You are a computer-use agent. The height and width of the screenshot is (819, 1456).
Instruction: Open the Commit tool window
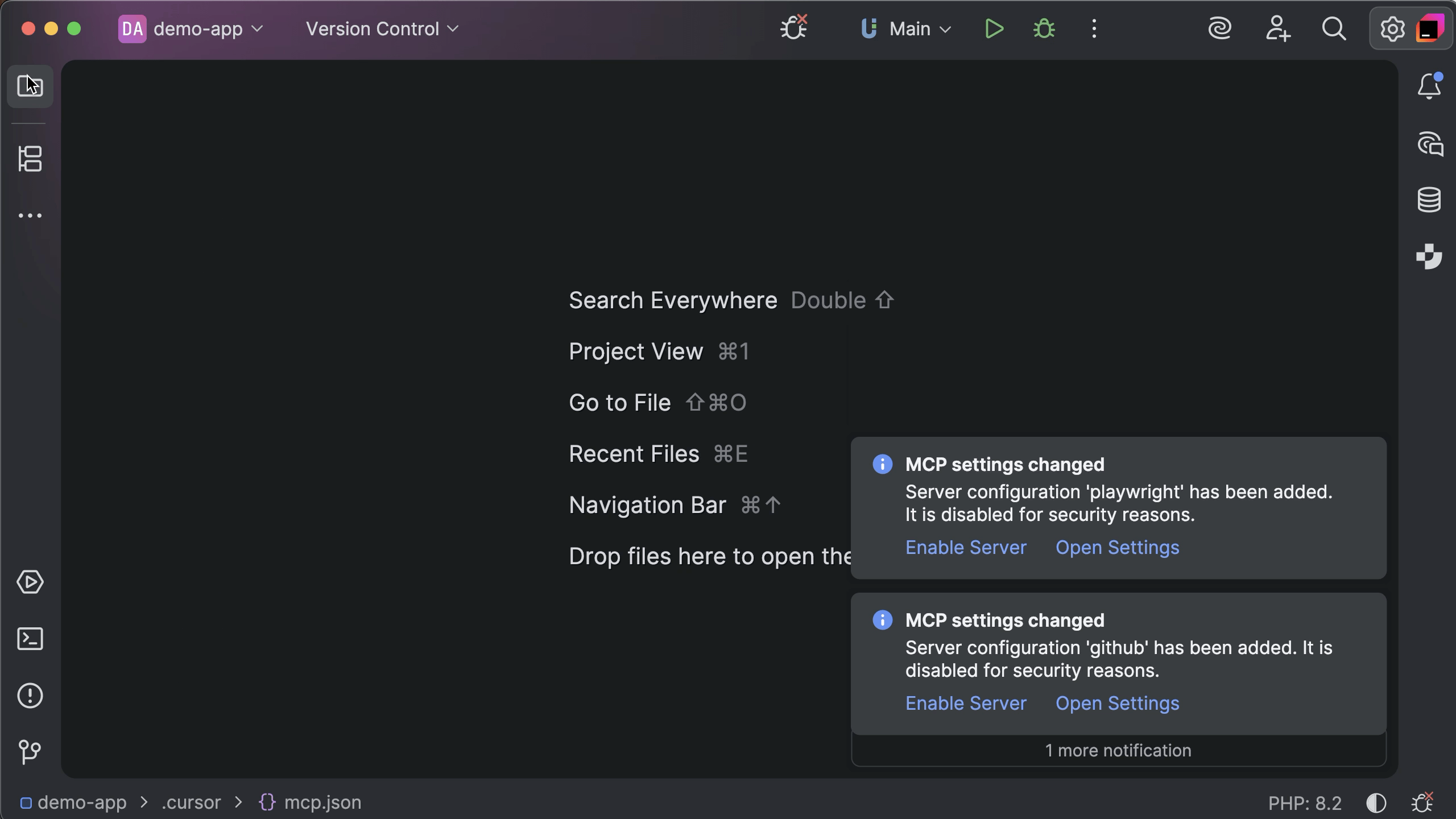coord(30,752)
